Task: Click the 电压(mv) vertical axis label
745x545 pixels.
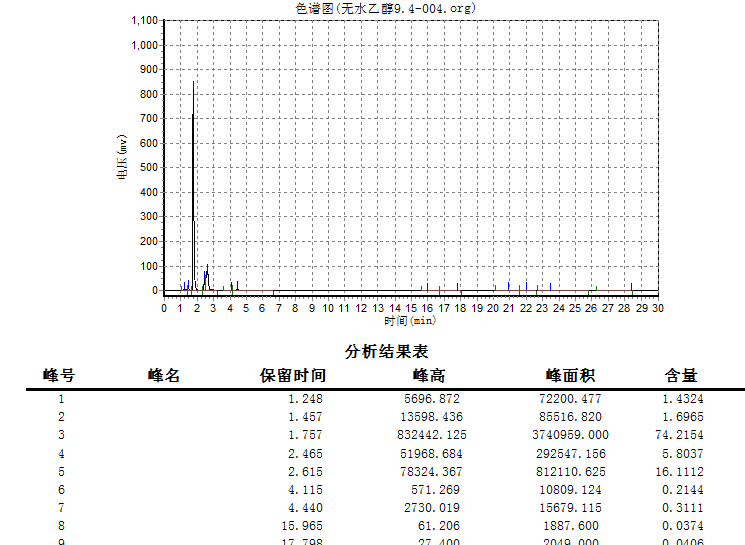Action: (122, 157)
